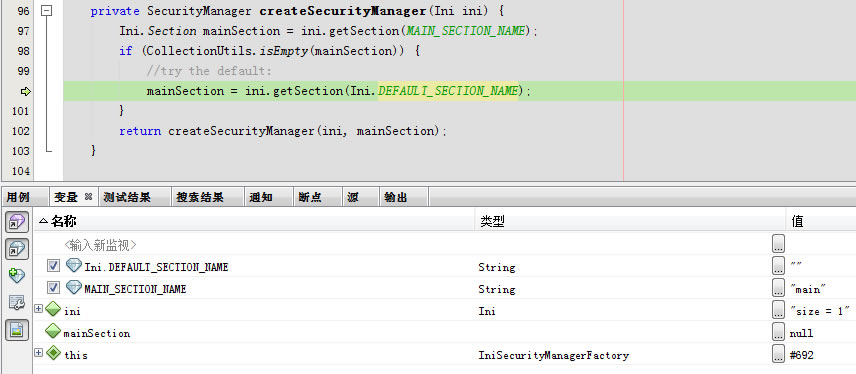Collapse the createSecurityManager method fold
The image size is (856, 374).
(x=47, y=10)
